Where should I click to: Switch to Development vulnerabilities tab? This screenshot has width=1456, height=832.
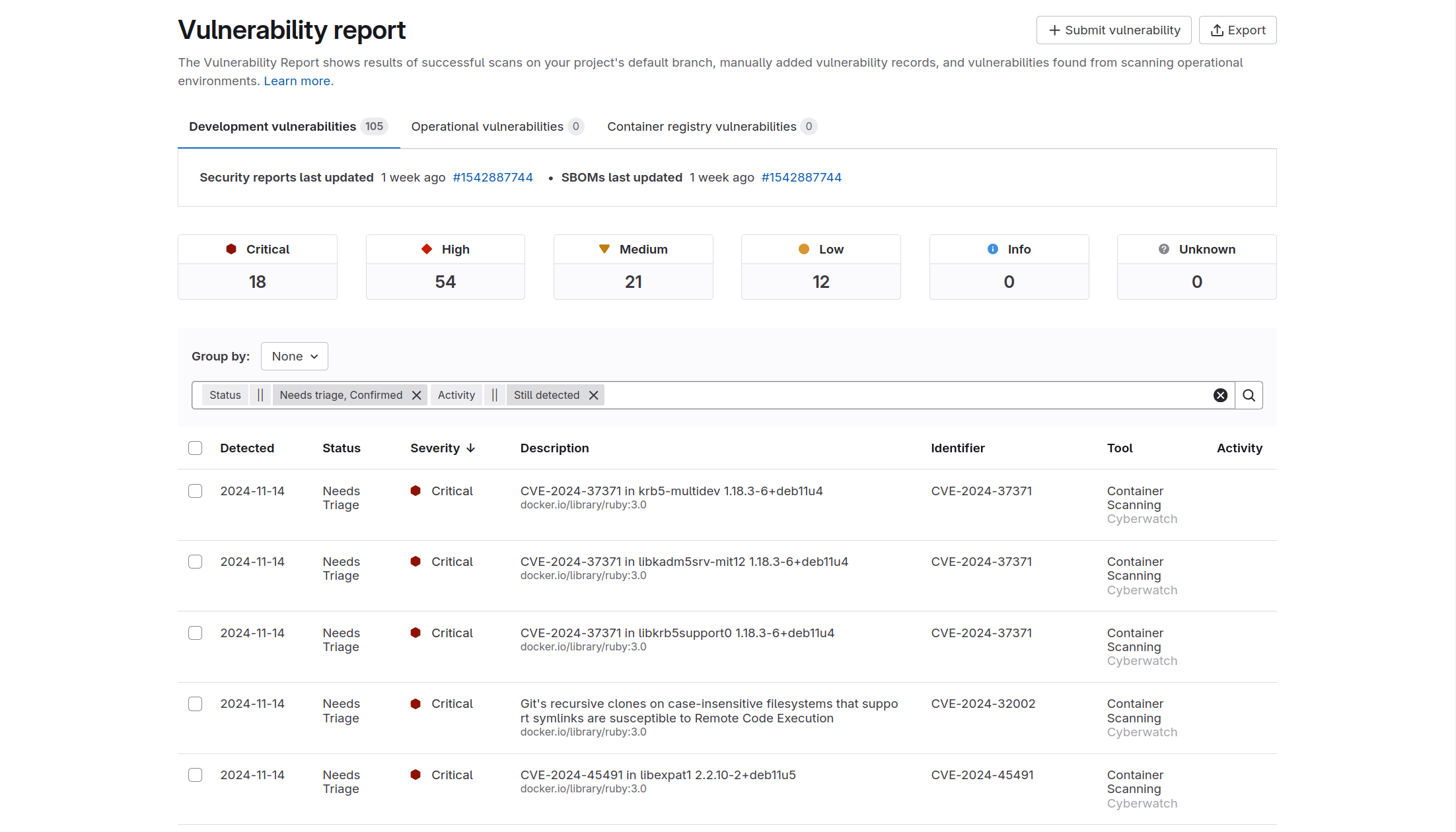[x=289, y=127]
